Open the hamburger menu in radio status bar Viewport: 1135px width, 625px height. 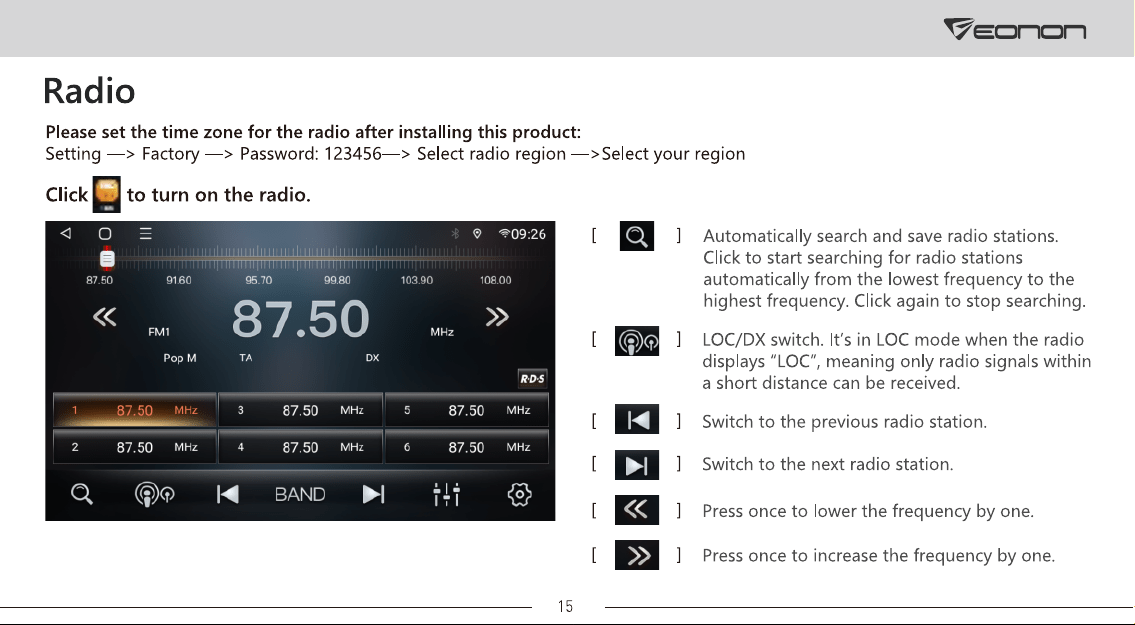pos(145,233)
